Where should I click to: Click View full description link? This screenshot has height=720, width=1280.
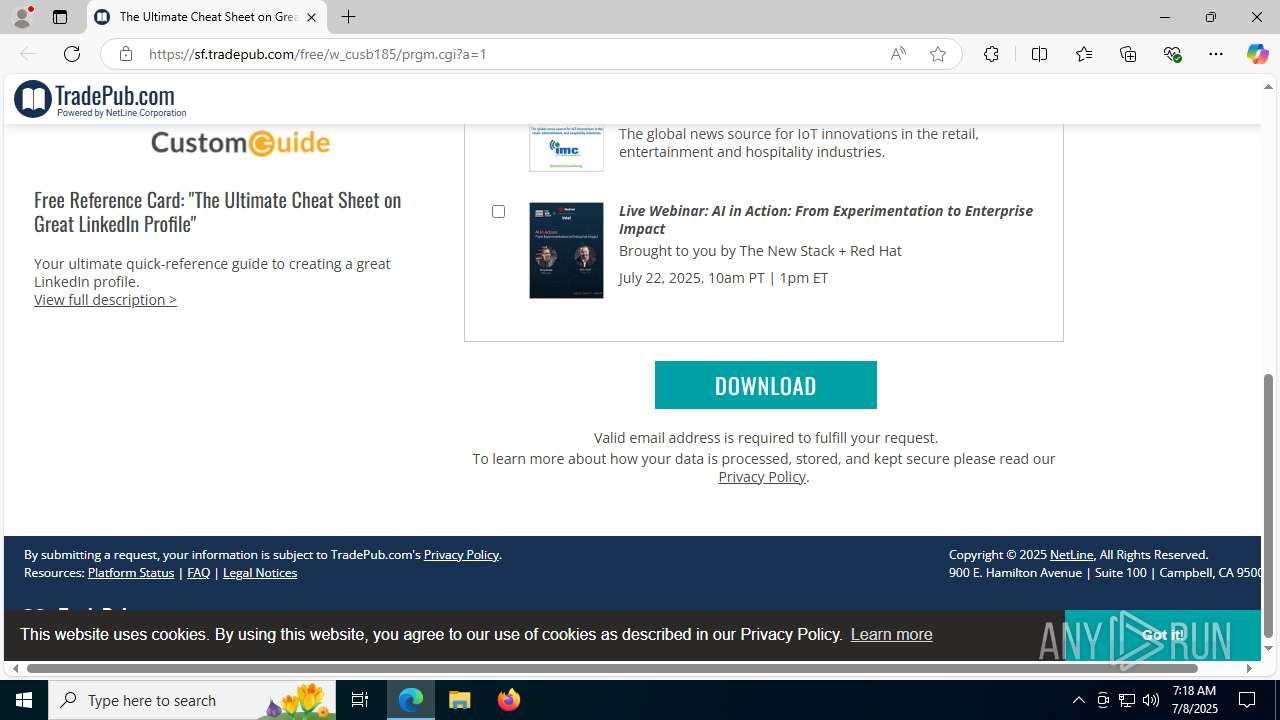pyautogui.click(x=105, y=299)
